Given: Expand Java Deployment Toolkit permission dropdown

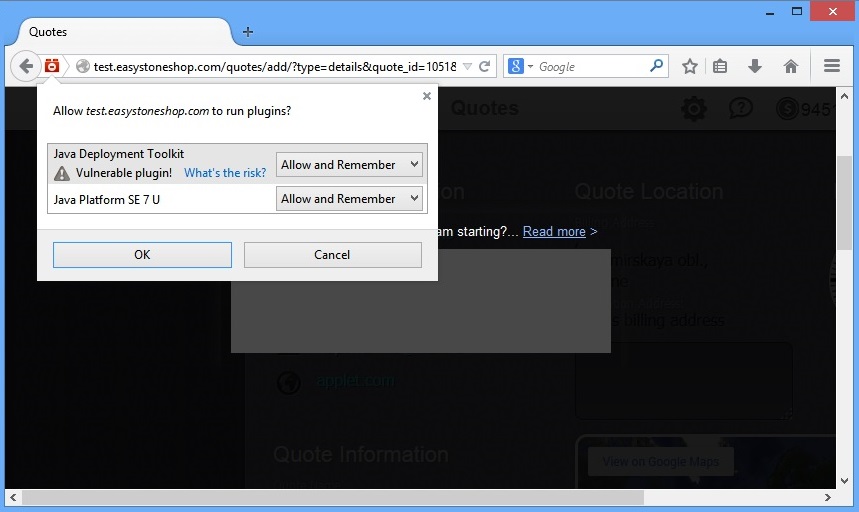Looking at the screenshot, I should point(349,165).
